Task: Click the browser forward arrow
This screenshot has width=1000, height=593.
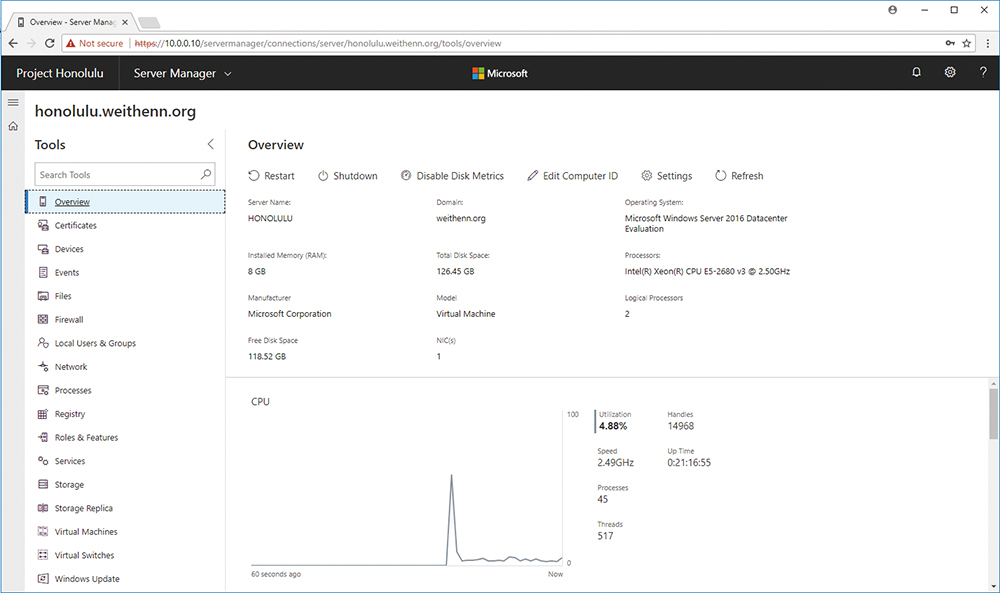Action: point(31,43)
